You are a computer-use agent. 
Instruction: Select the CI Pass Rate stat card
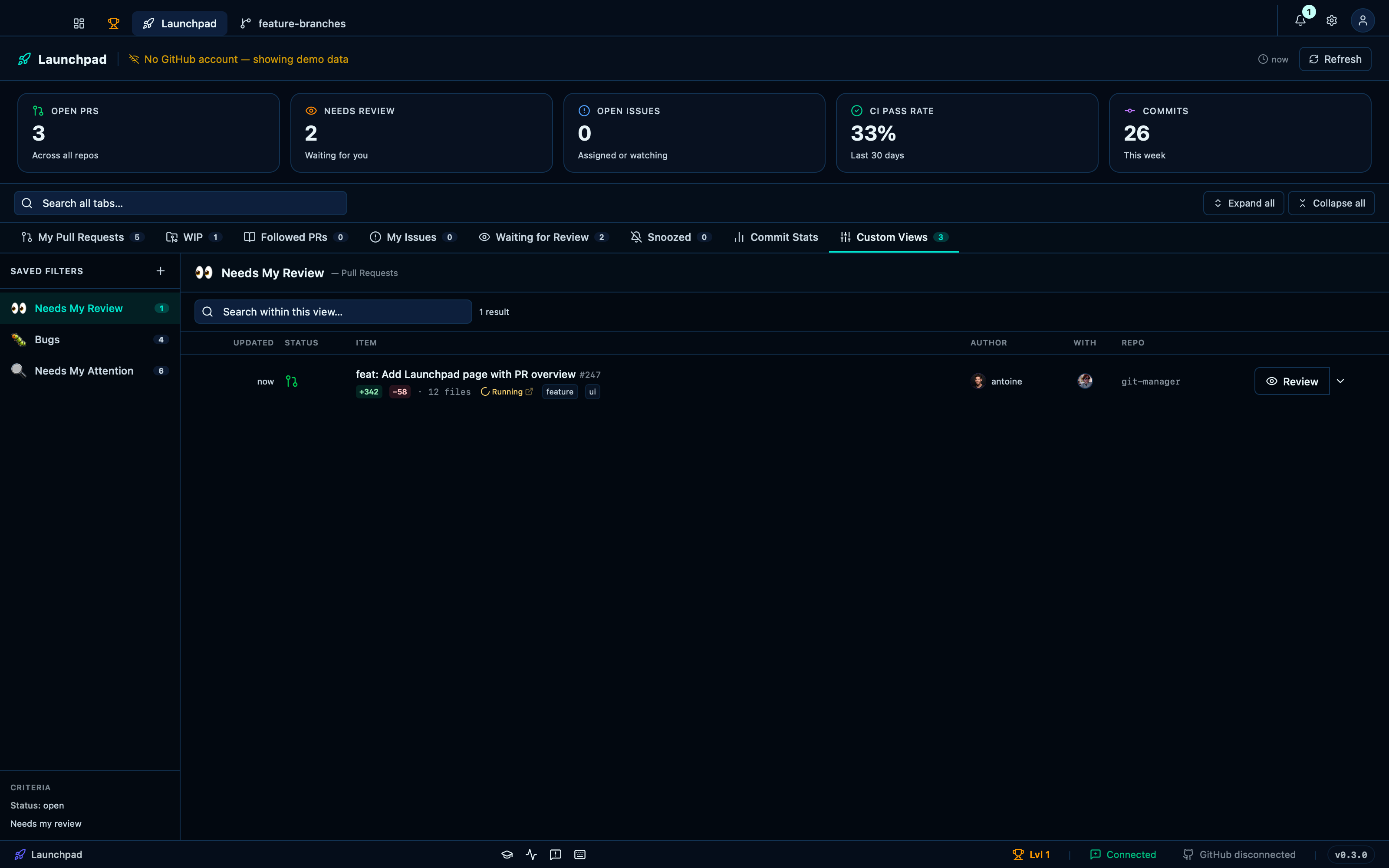[x=967, y=133]
